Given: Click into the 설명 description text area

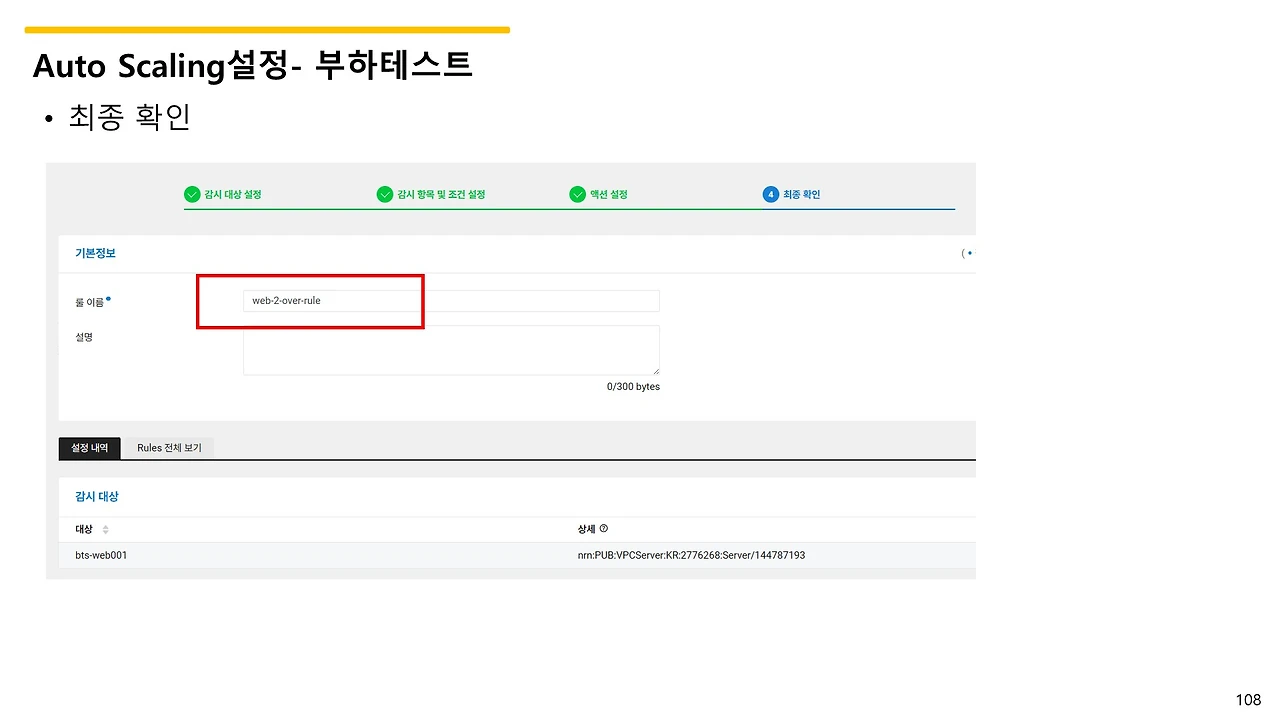Looking at the screenshot, I should click(x=451, y=350).
